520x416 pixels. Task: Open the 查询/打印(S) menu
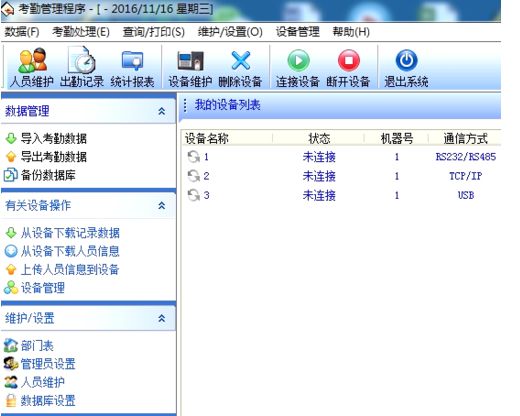tap(154, 32)
